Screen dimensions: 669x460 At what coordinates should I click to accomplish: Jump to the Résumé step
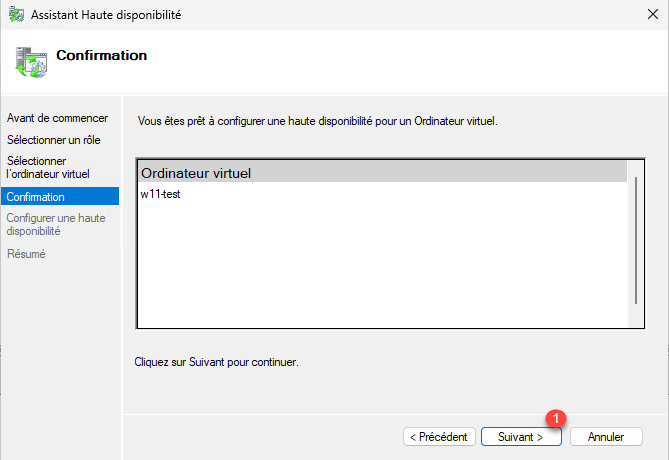click(26, 254)
